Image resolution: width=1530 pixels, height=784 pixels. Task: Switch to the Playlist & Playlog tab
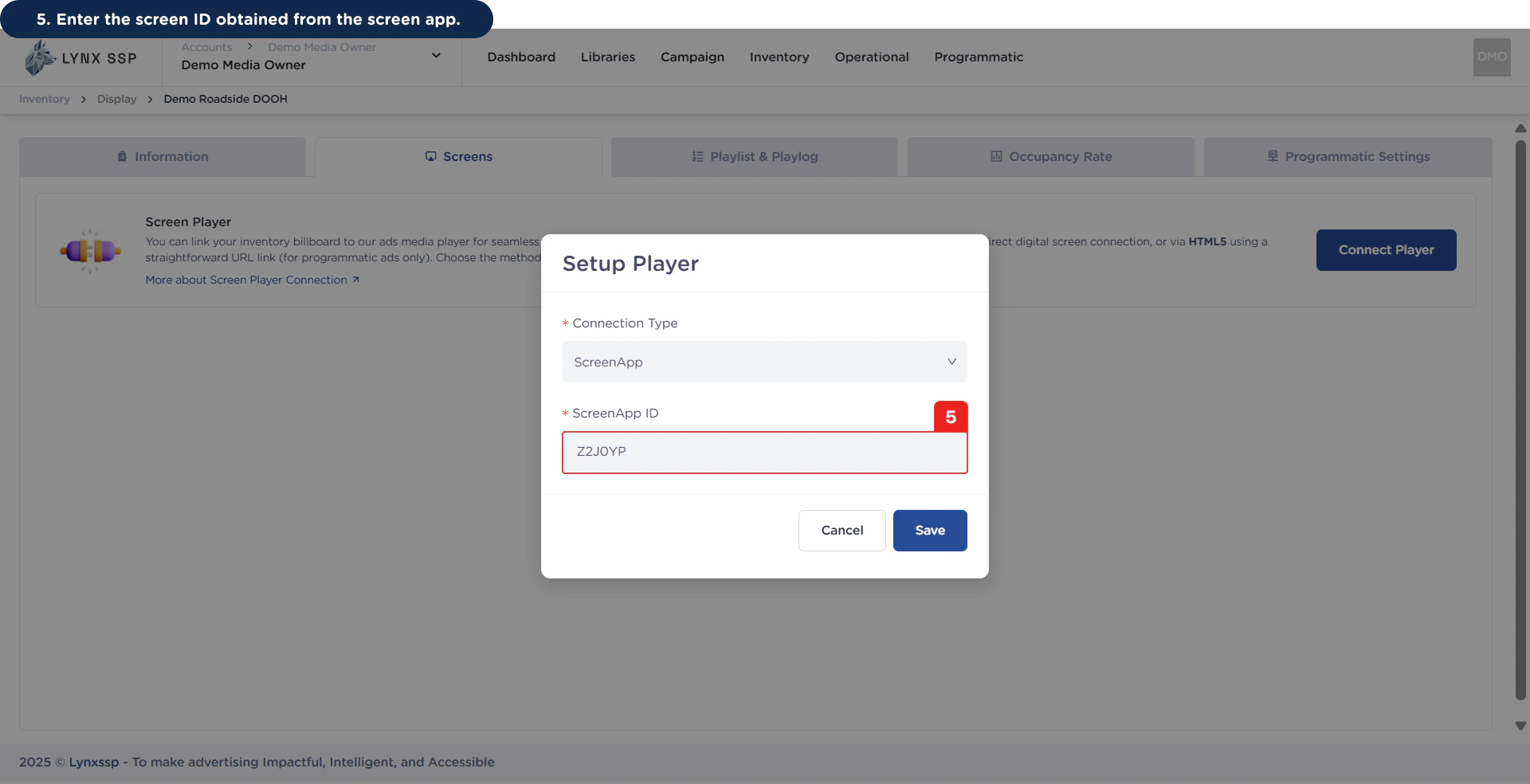[x=754, y=156]
